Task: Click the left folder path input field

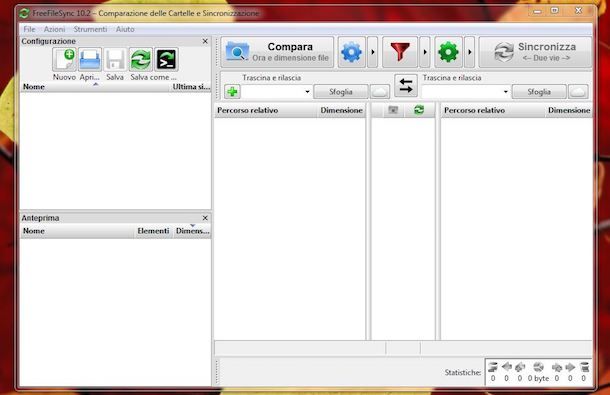Action: tap(272, 92)
